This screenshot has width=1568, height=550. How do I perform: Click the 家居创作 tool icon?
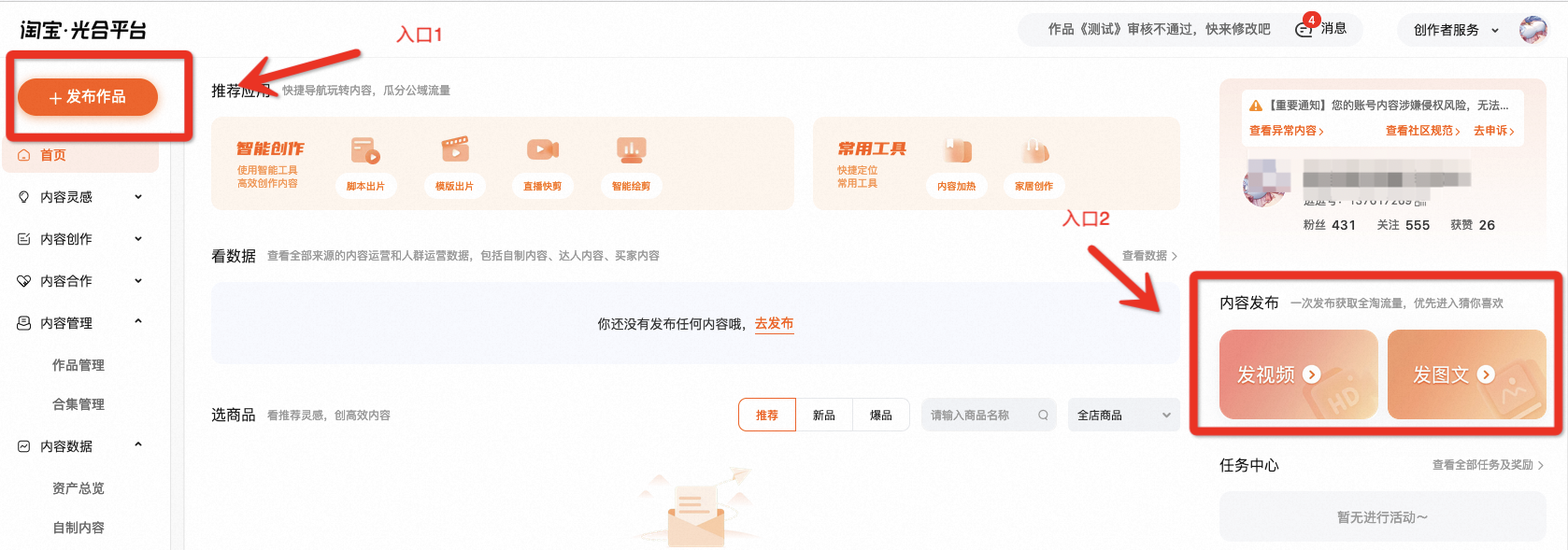[1034, 149]
